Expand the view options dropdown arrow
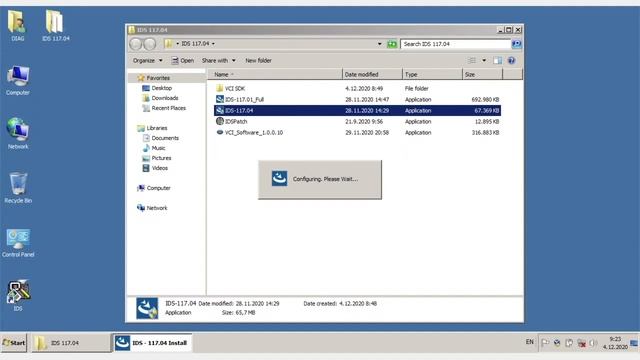The height and width of the screenshot is (360, 640). [484, 60]
